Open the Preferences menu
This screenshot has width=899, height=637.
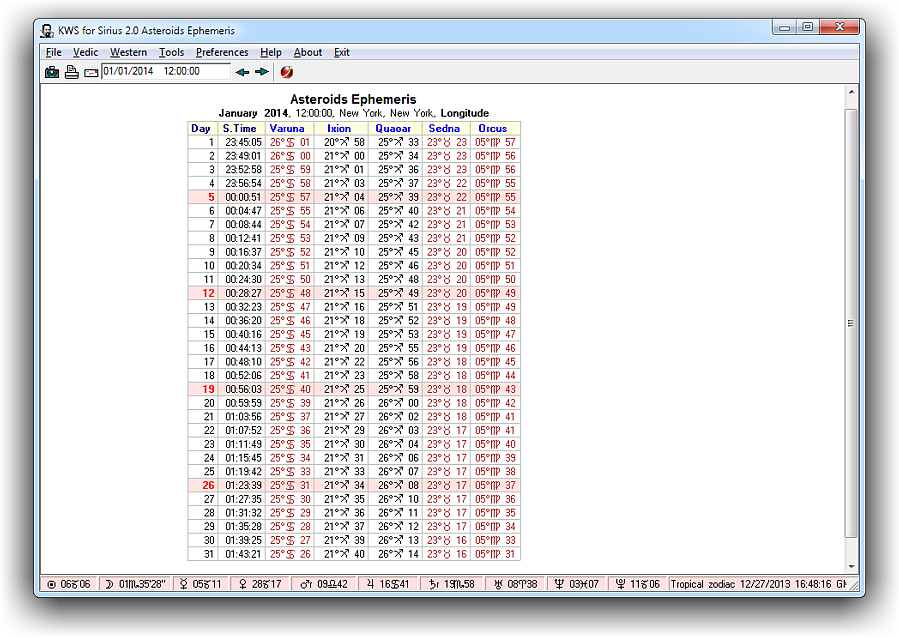(222, 52)
